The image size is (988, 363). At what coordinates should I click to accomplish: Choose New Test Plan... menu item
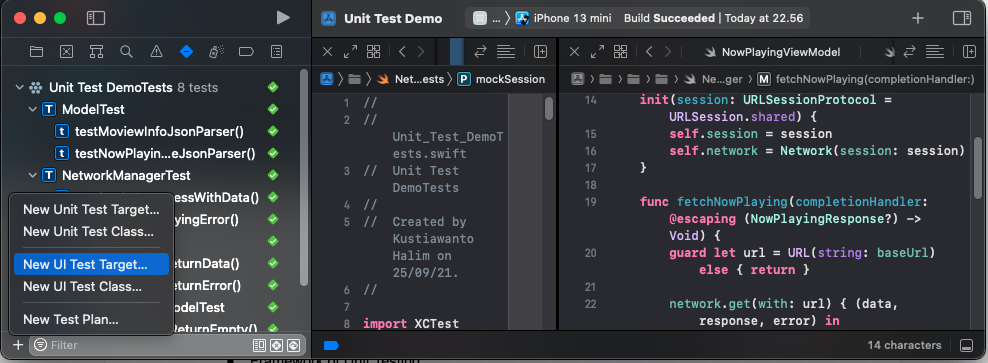point(91,320)
